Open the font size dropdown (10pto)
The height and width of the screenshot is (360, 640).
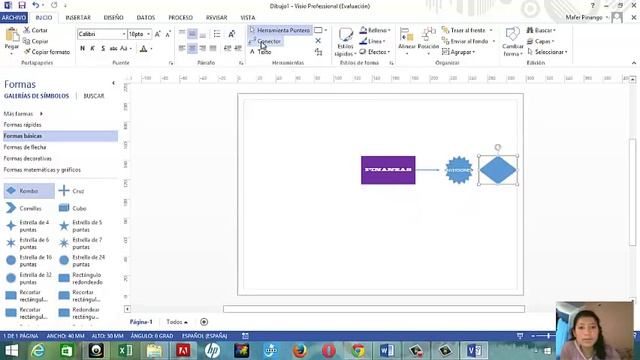149,34
